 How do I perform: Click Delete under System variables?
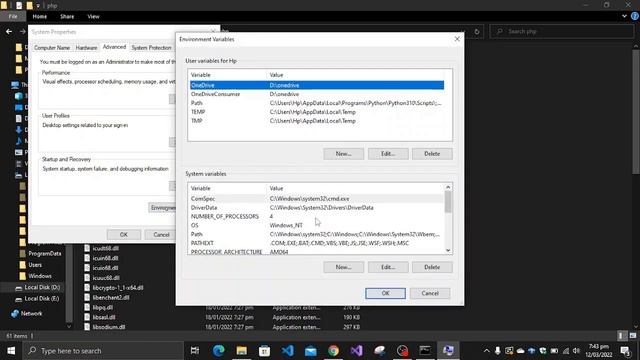click(432, 267)
